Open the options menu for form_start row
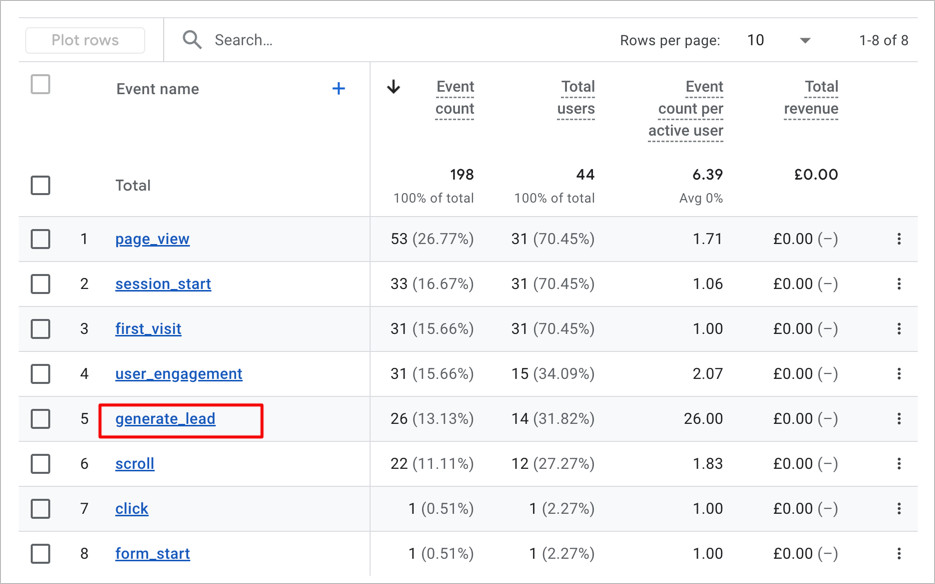935x584 pixels. click(899, 553)
